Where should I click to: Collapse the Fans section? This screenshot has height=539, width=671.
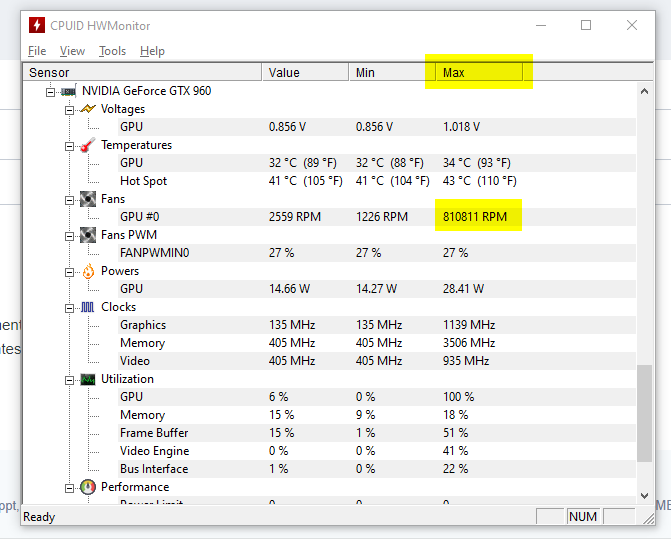coord(69,200)
